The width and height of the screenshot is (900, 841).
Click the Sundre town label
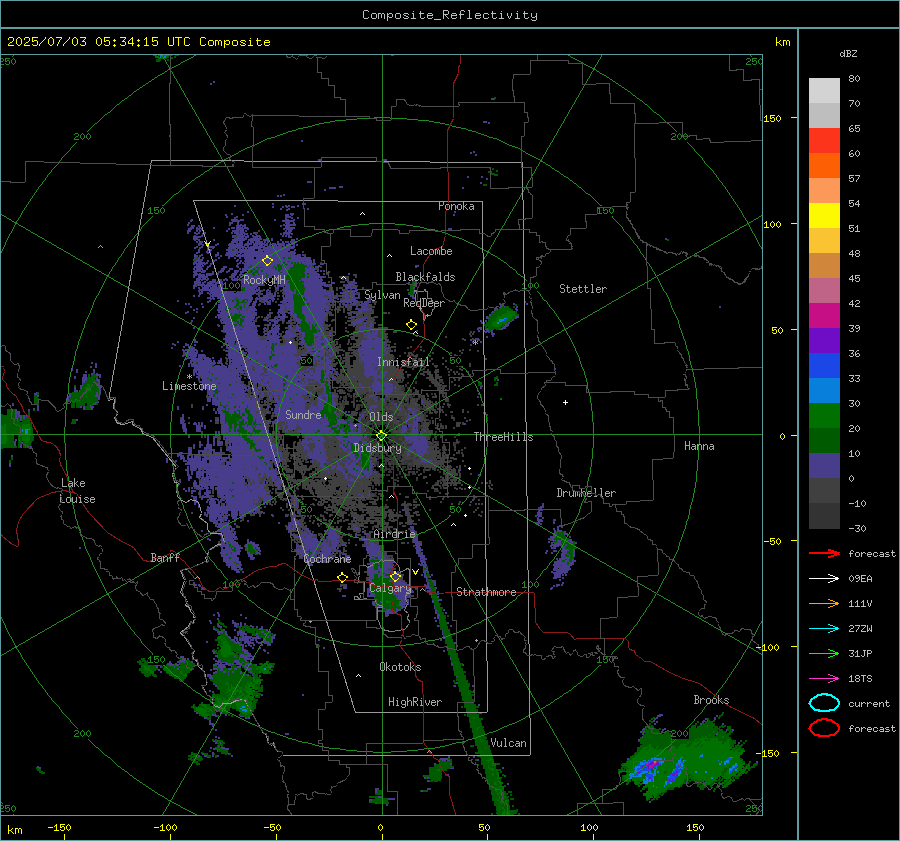coord(303,414)
